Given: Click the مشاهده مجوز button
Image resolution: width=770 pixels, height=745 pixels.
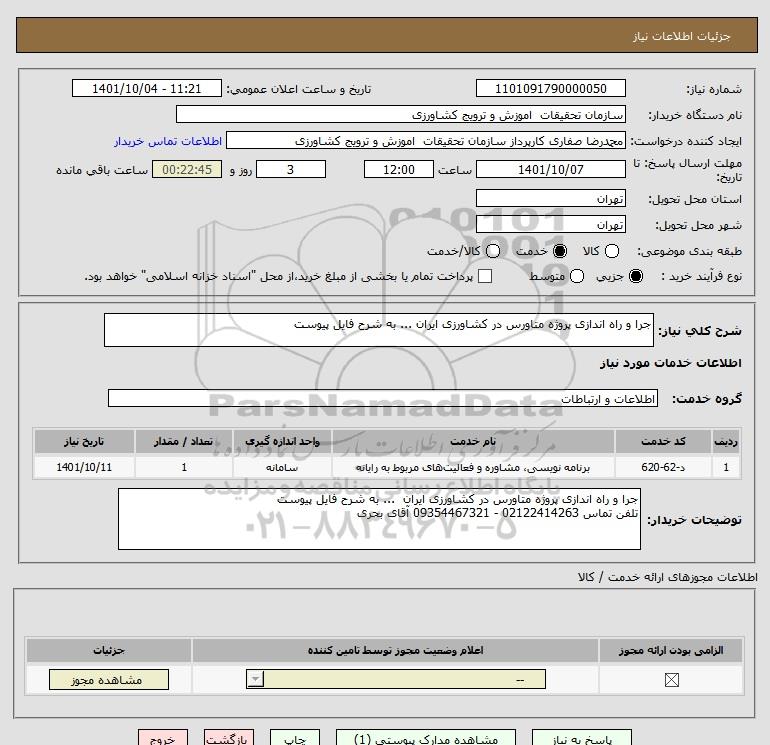Looking at the screenshot, I should click(x=109, y=680).
